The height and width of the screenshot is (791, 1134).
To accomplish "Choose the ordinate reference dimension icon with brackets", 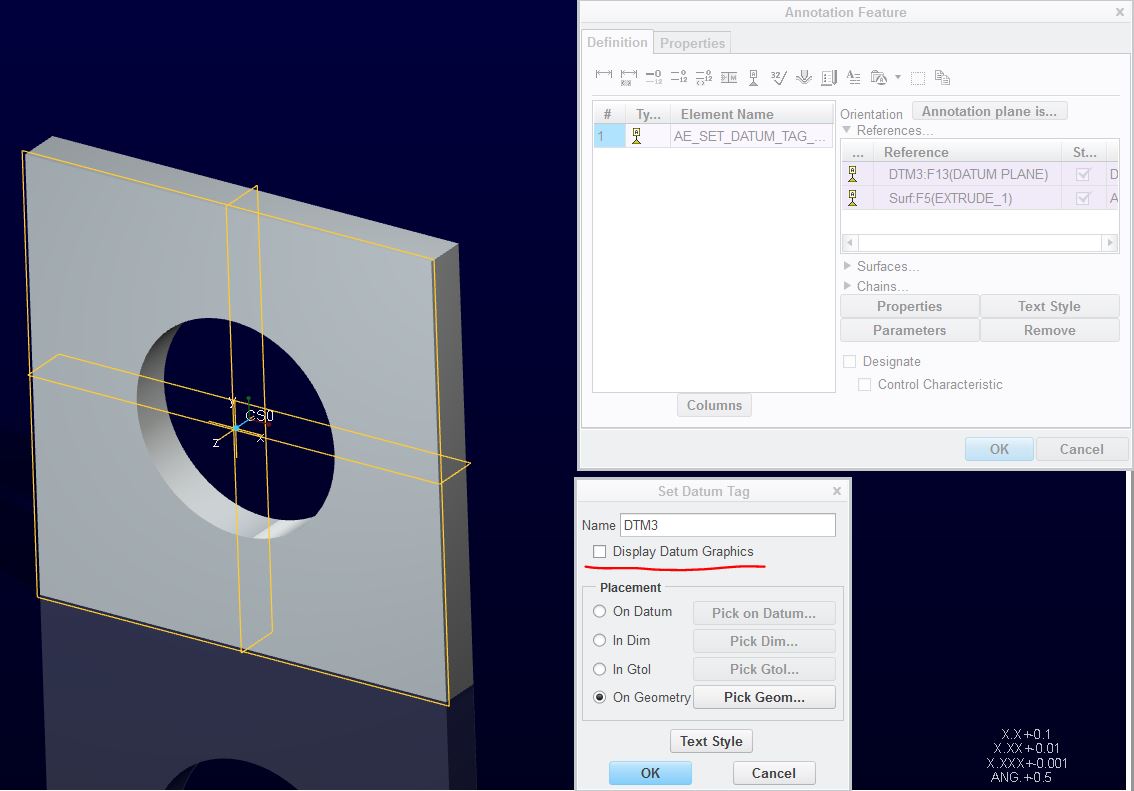I will coord(704,77).
